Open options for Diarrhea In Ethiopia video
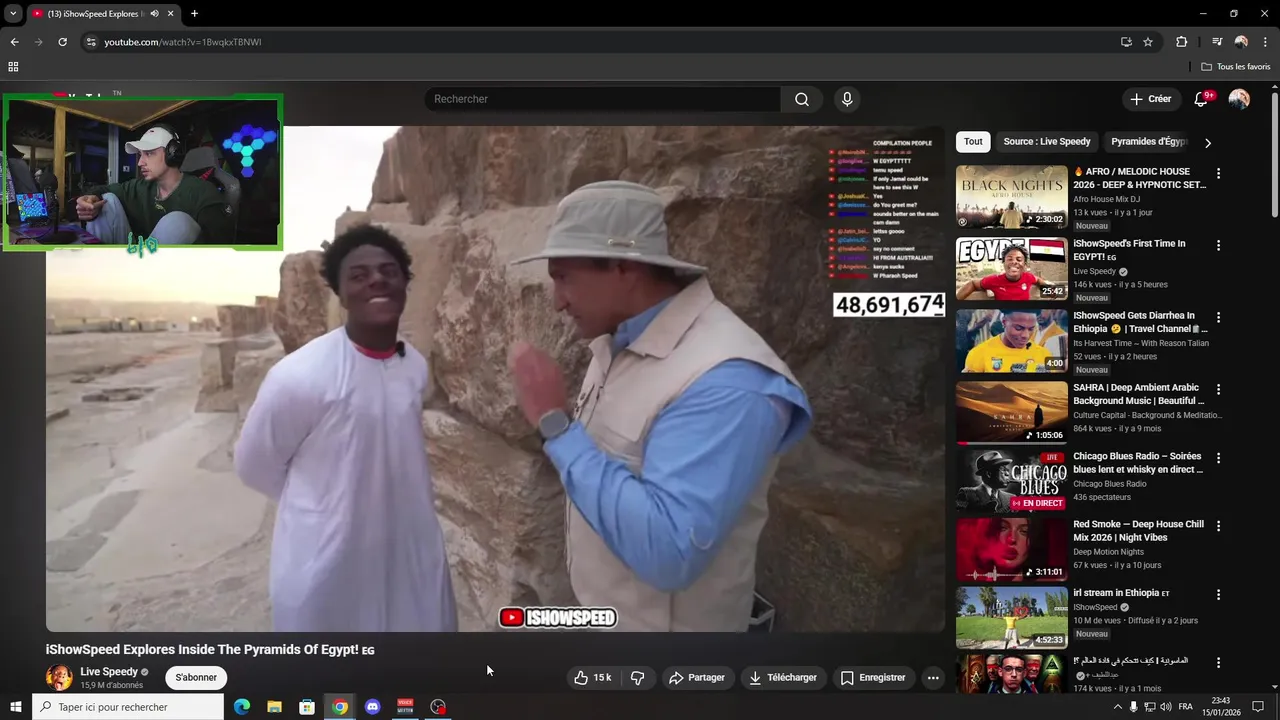Image resolution: width=1280 pixels, height=720 pixels. tap(1218, 317)
